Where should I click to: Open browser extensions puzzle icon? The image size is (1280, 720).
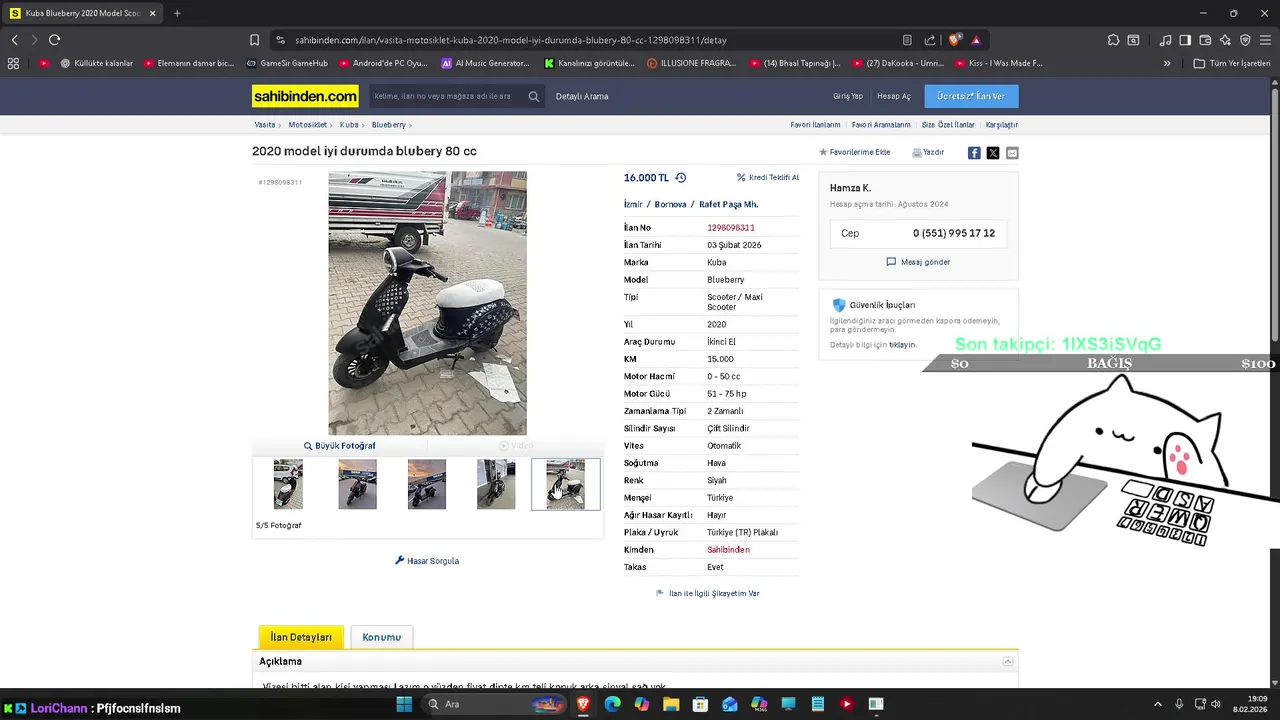1113,40
